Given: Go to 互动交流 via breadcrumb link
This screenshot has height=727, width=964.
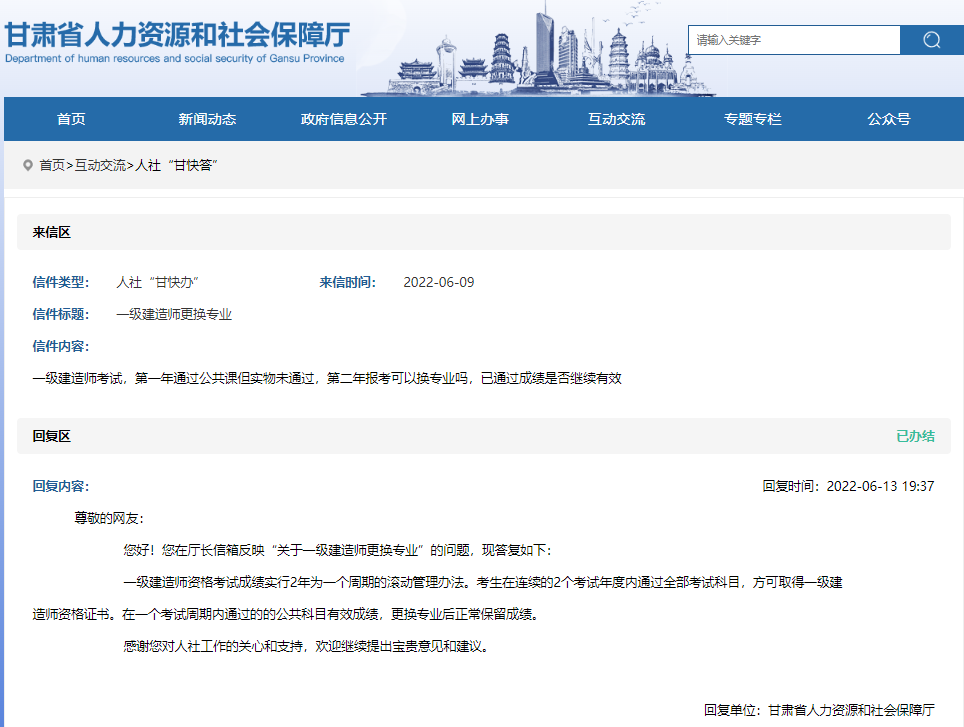Looking at the screenshot, I should tap(100, 165).
